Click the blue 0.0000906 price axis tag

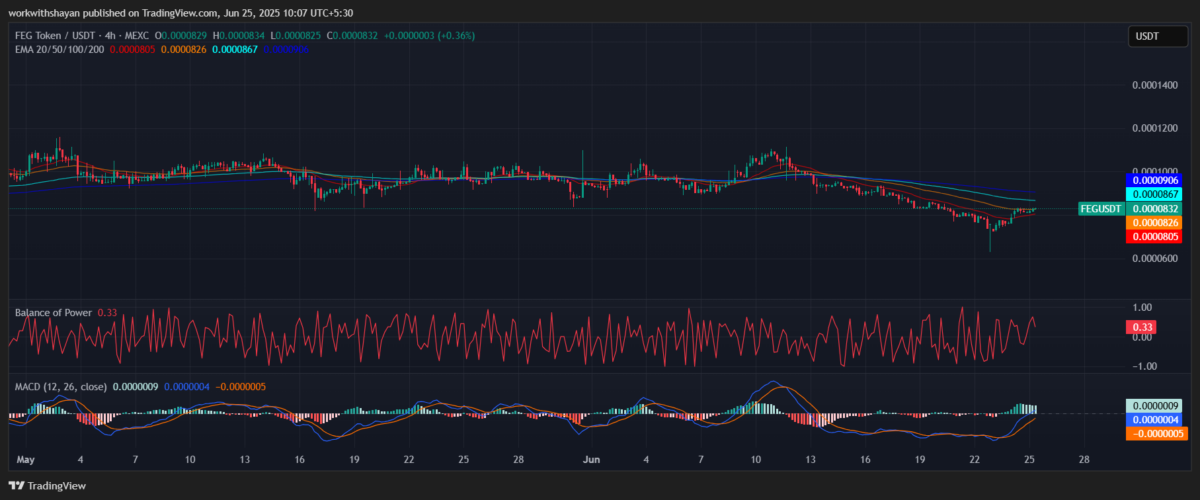pyautogui.click(x=1154, y=180)
